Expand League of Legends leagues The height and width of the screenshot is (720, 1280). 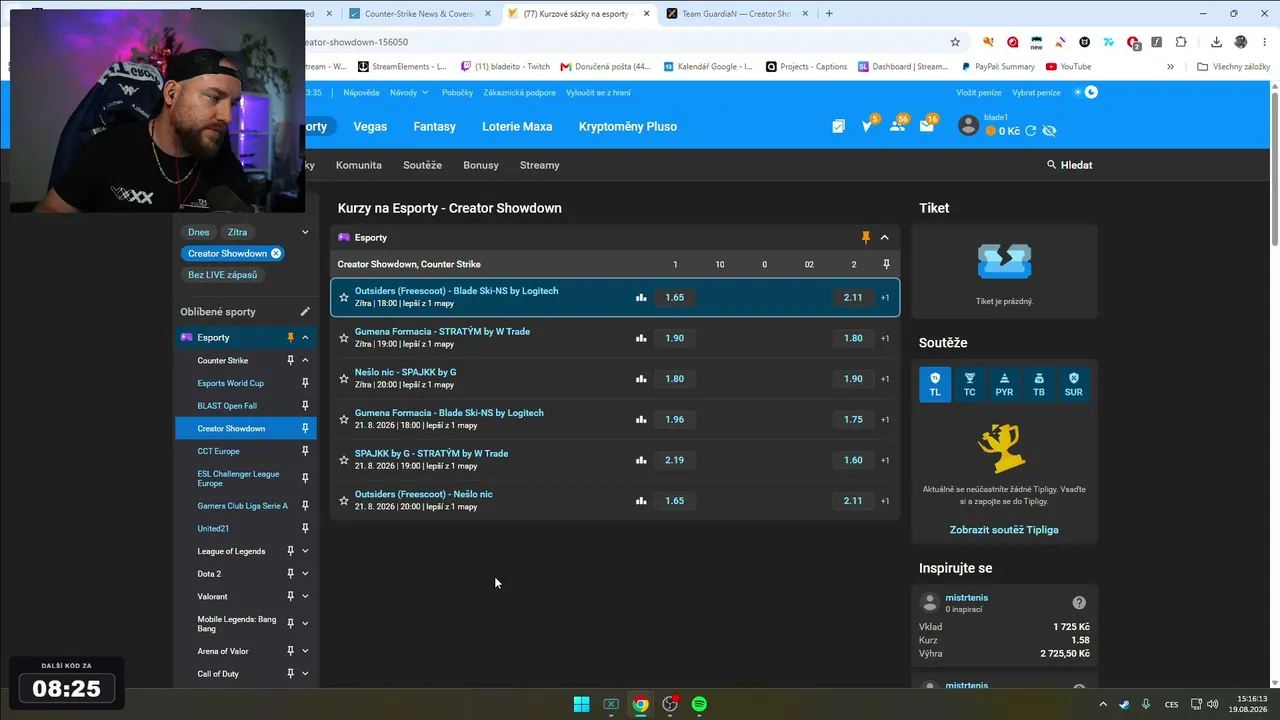click(305, 551)
